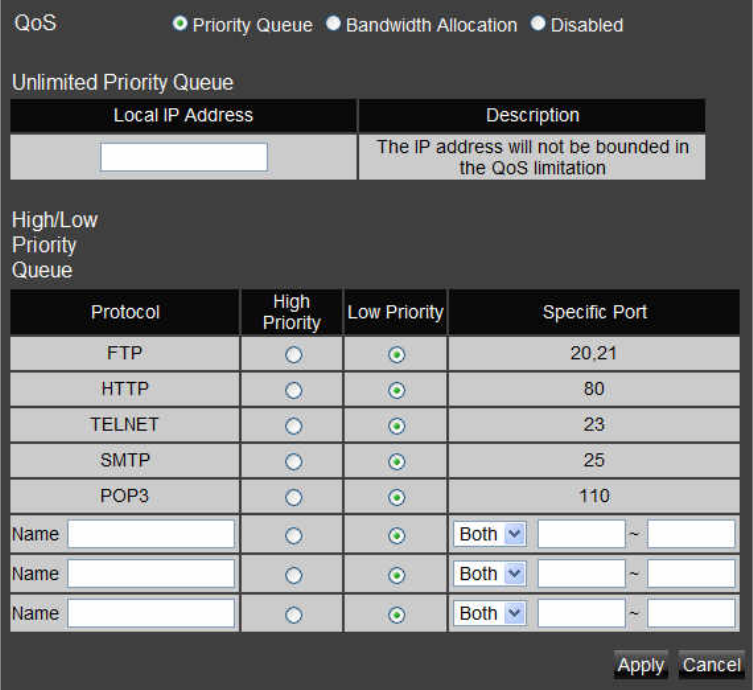Set POP3 to High Priority

(293, 497)
